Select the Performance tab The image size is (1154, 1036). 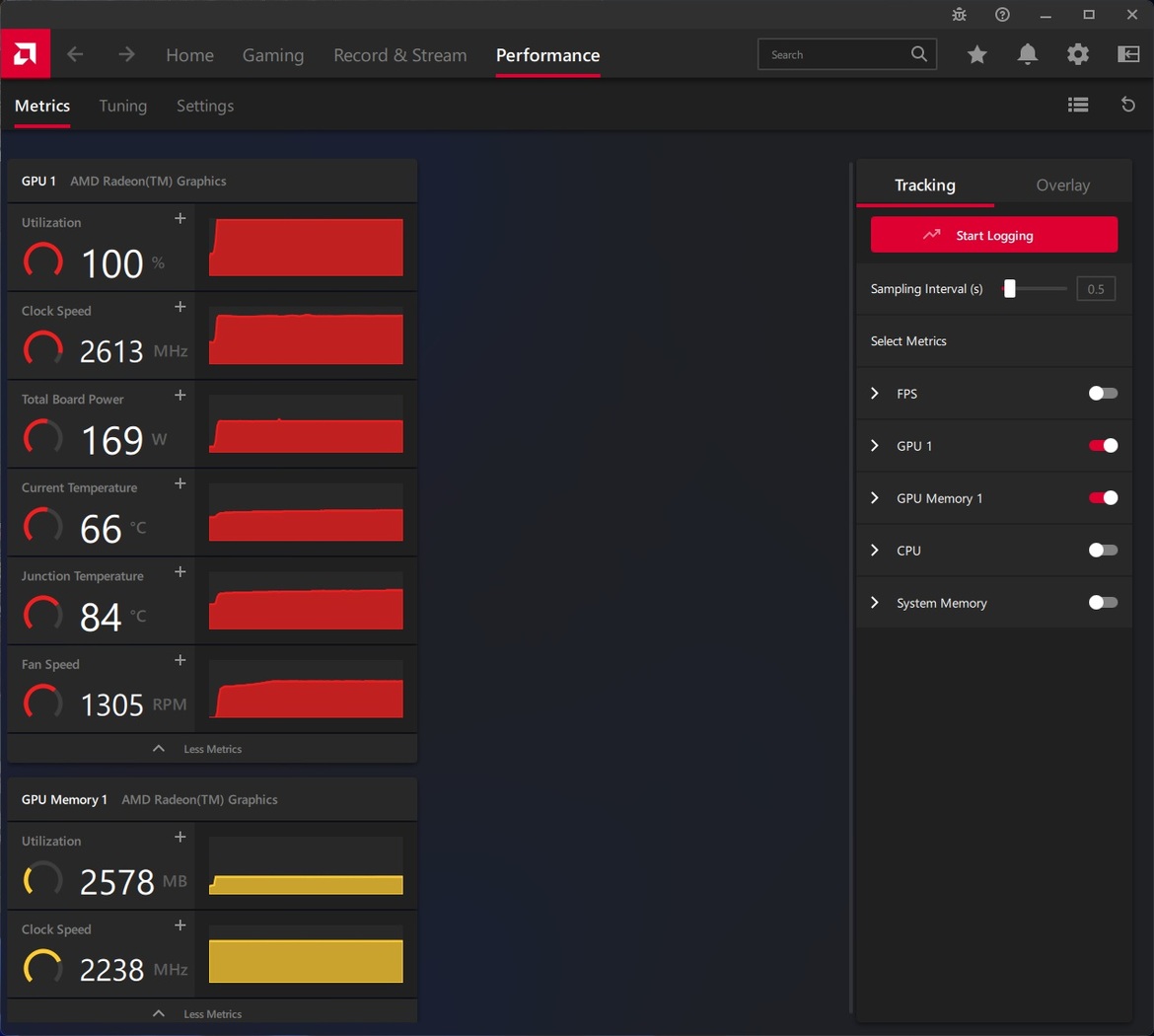point(547,55)
